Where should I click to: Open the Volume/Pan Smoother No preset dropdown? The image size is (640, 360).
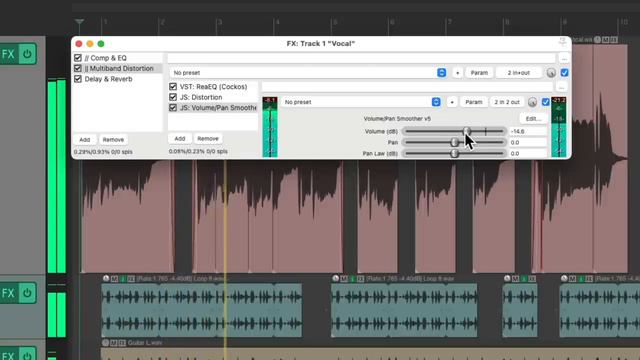click(x=360, y=102)
